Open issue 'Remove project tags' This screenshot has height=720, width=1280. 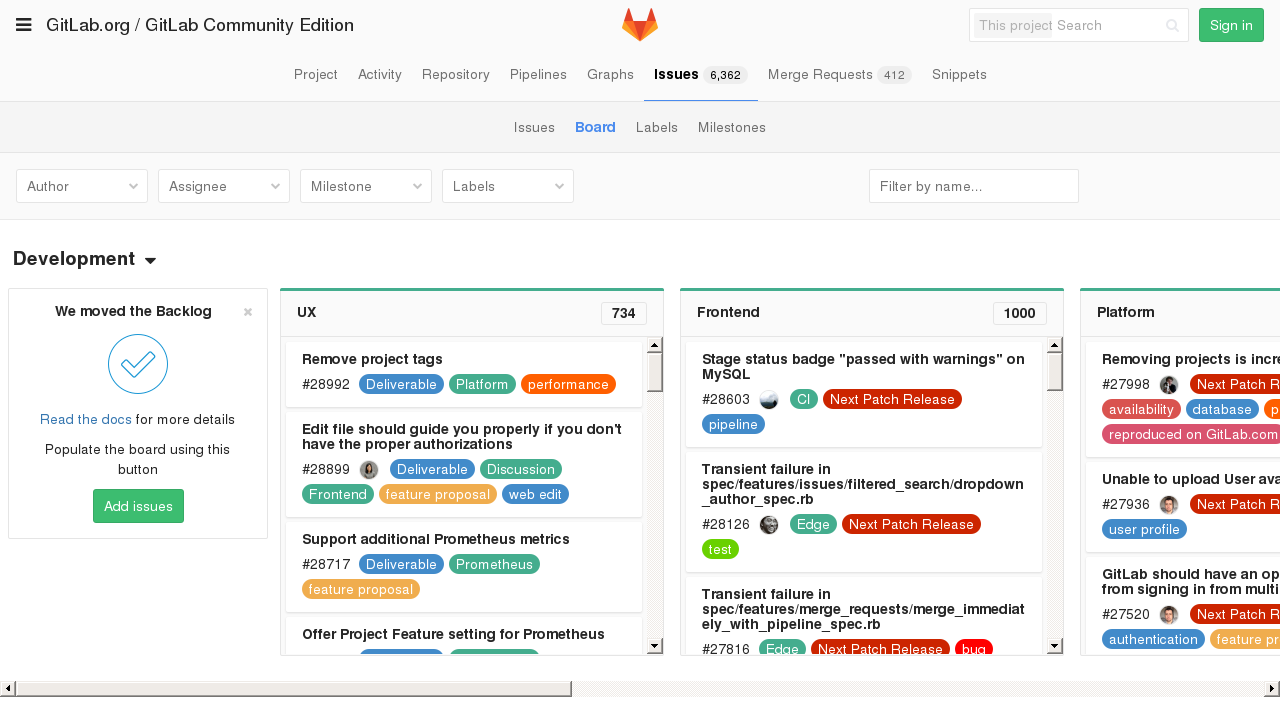tap(372, 359)
